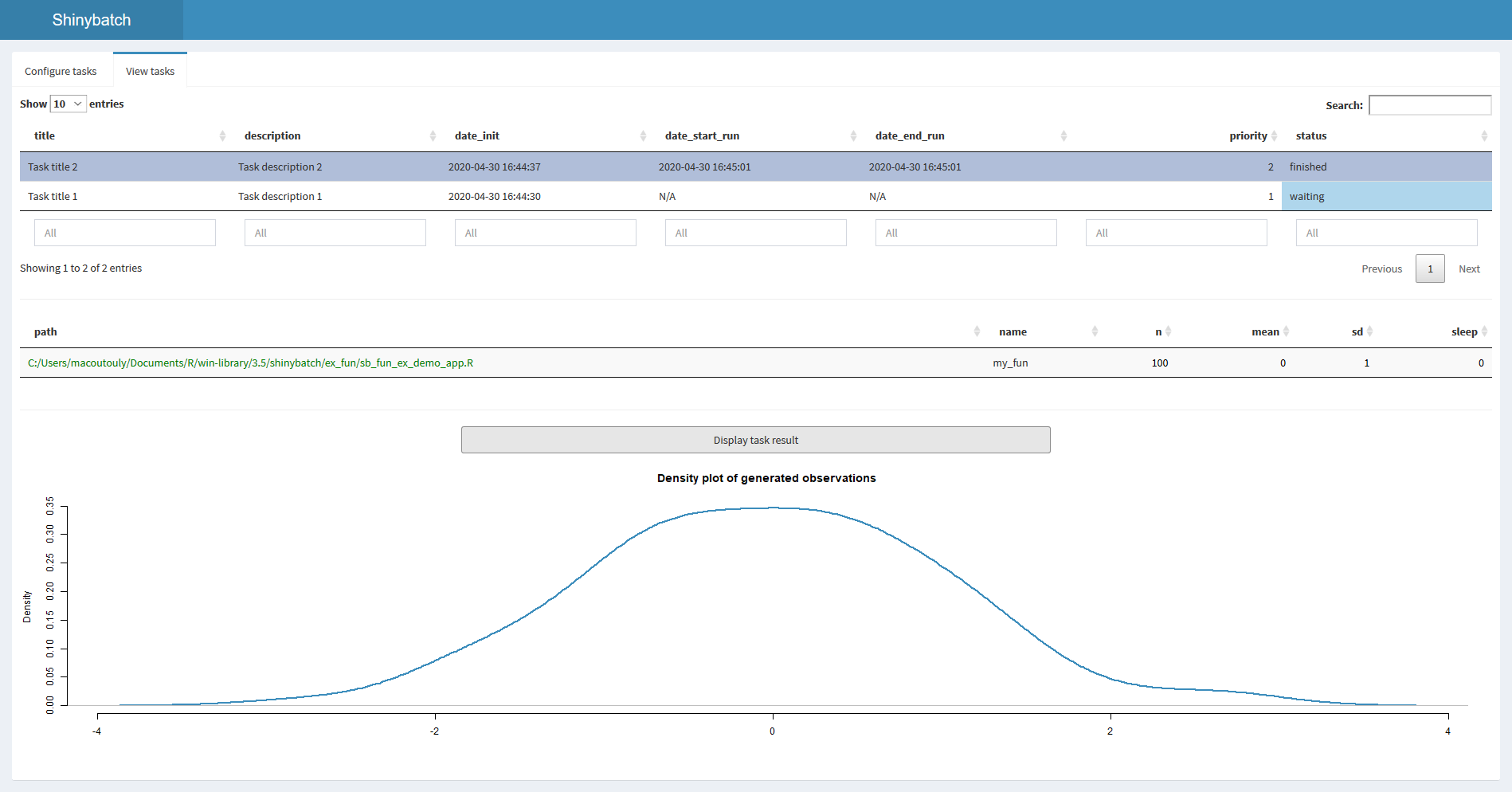The image size is (1512, 792).
Task: Sort parameters table by sleep arrows
Action: click(1484, 331)
